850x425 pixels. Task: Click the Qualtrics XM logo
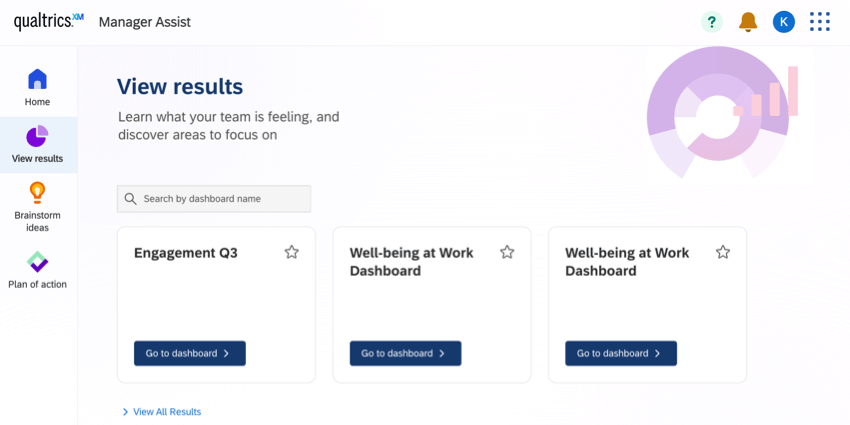[48, 22]
